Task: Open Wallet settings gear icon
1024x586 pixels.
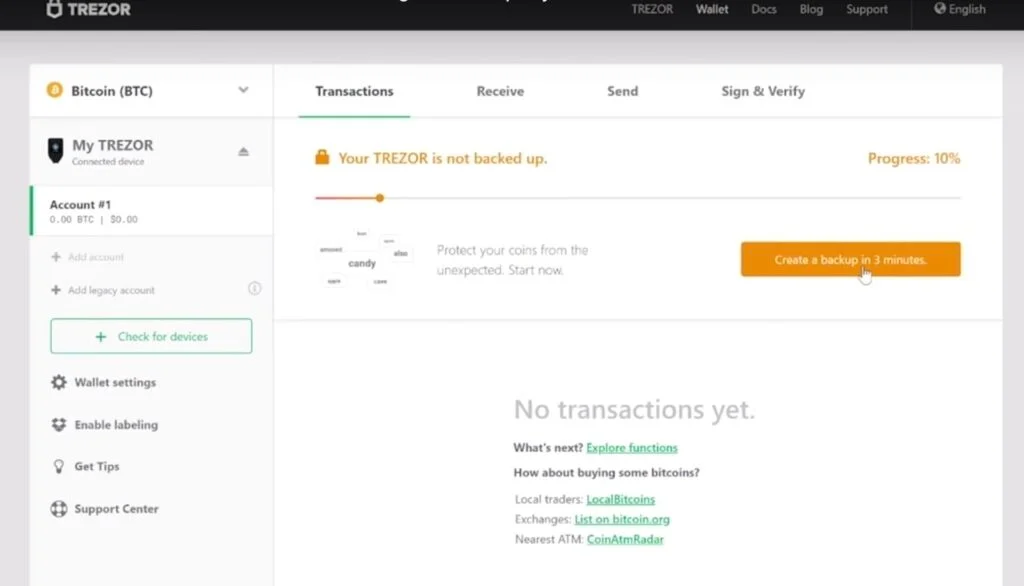Action: point(59,382)
